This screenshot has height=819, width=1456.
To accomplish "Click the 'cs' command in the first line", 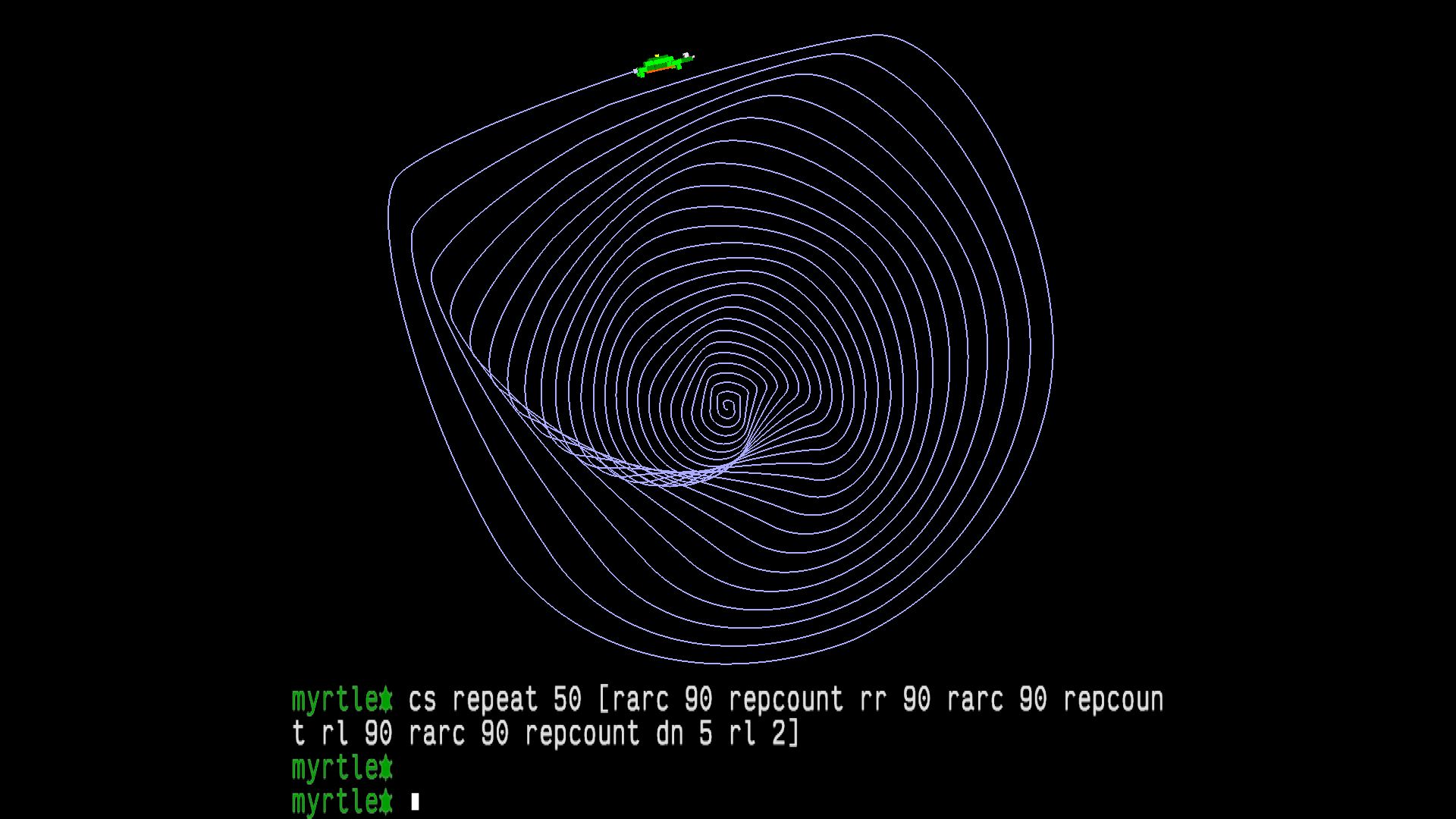I will 422,699.
